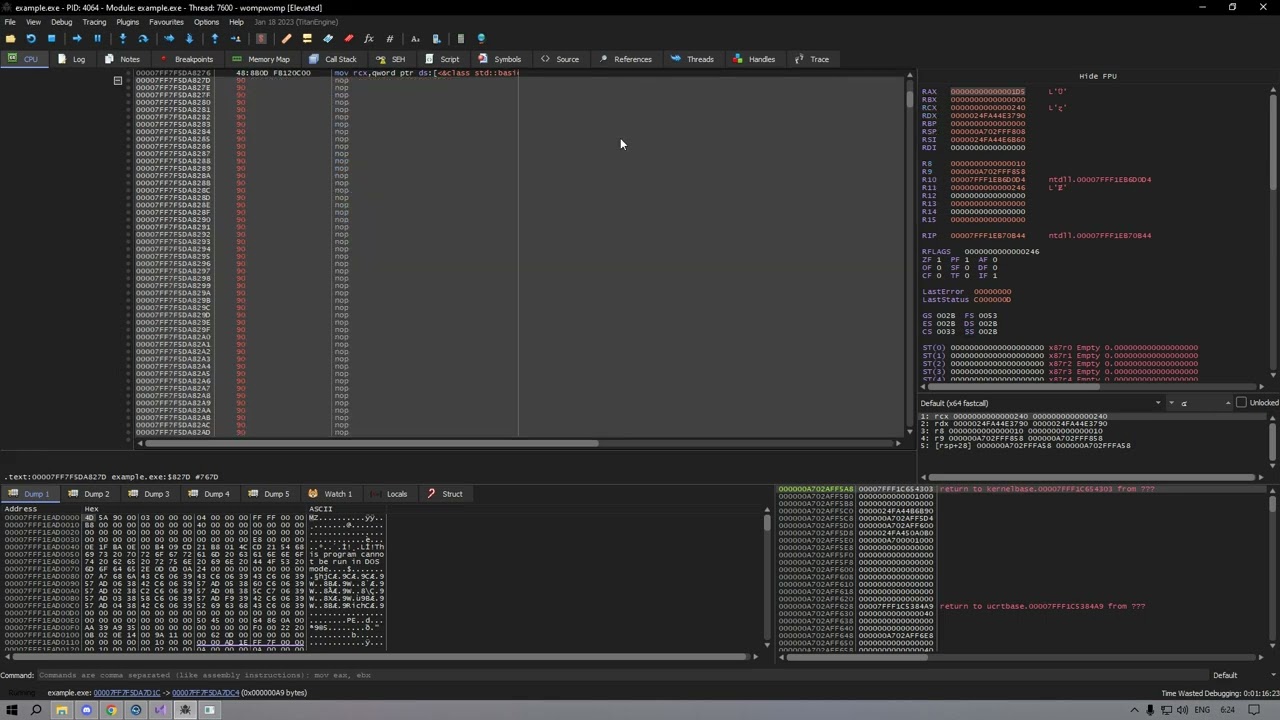The width and height of the screenshot is (1280, 720).
Task: Open the Options menu
Action: [206, 22]
